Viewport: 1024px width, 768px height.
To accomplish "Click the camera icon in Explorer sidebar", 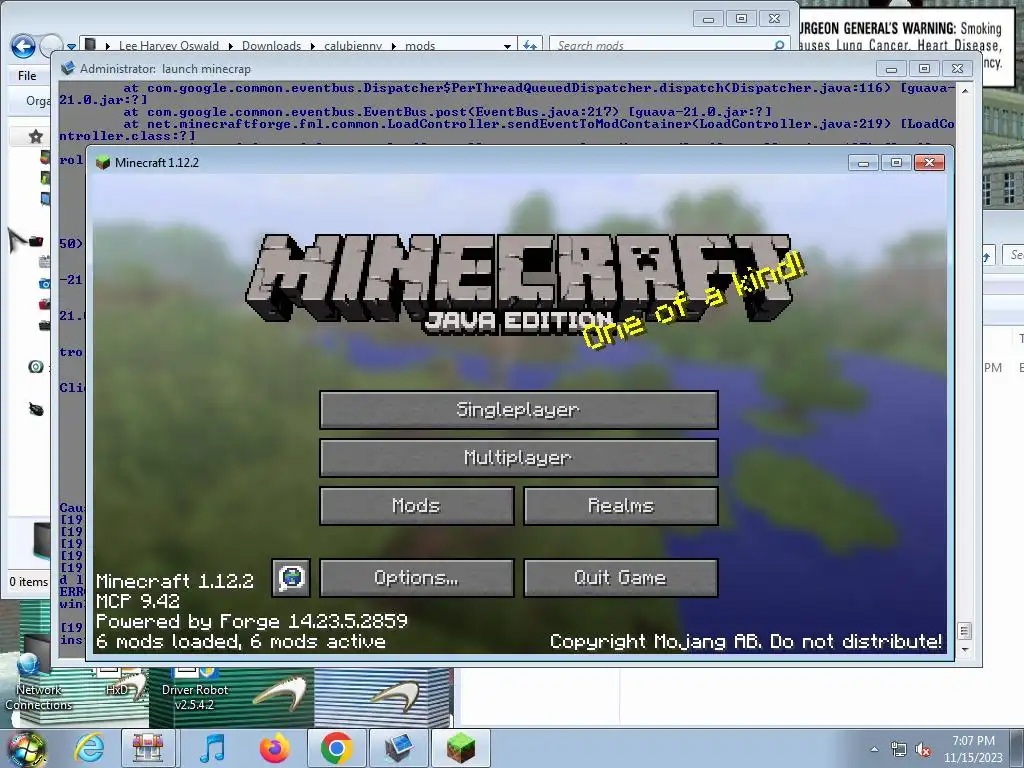I will point(44,283).
